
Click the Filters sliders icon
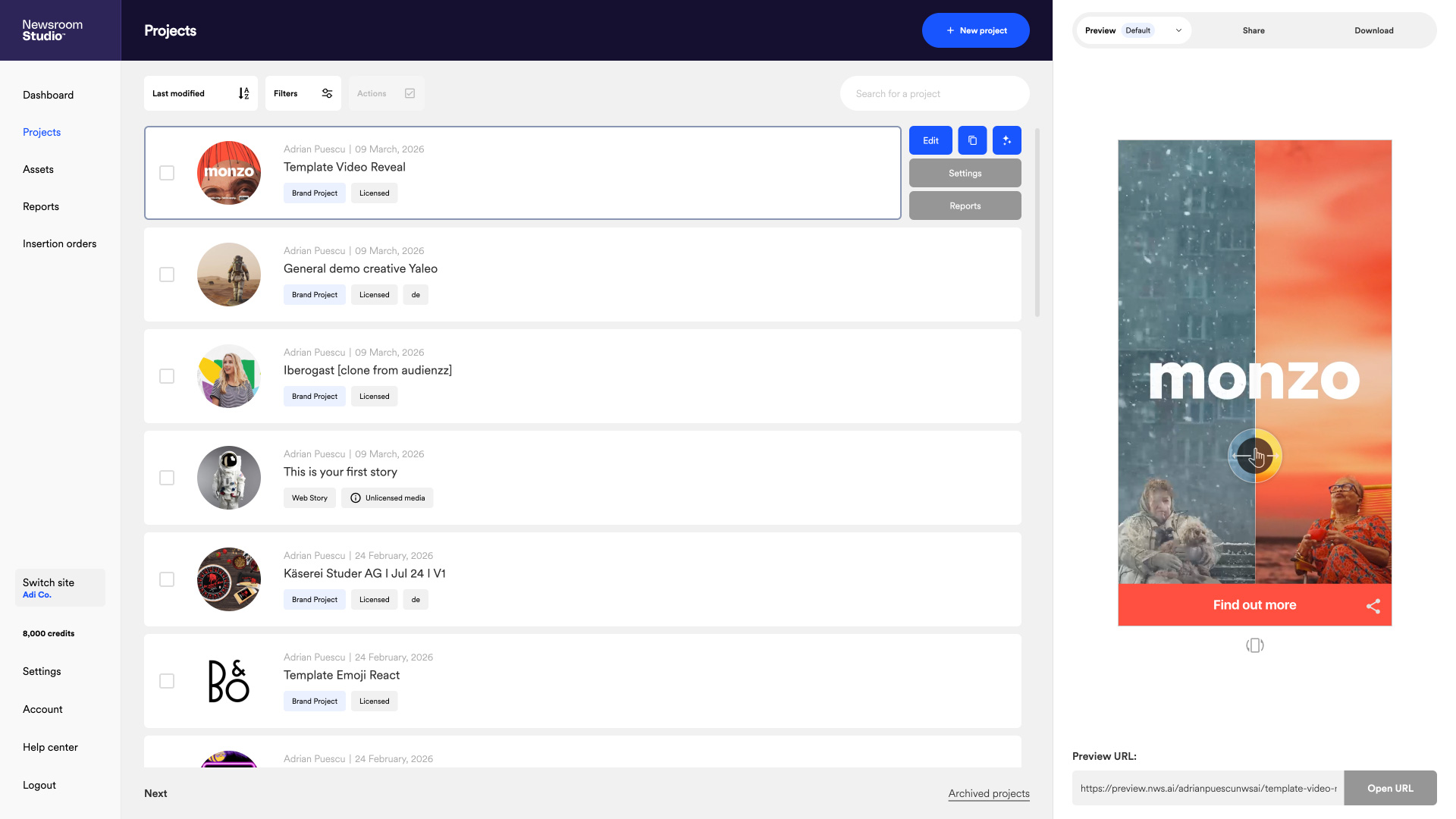327,93
